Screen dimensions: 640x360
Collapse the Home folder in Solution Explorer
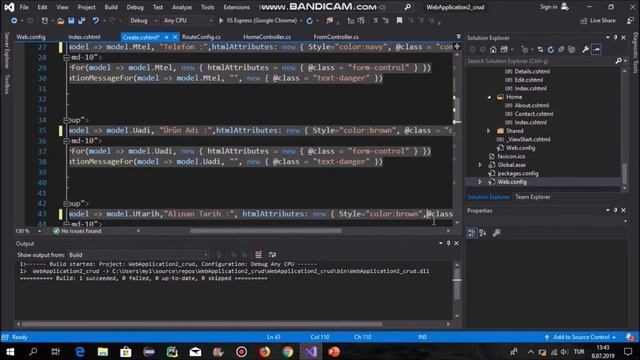[x=489, y=97]
